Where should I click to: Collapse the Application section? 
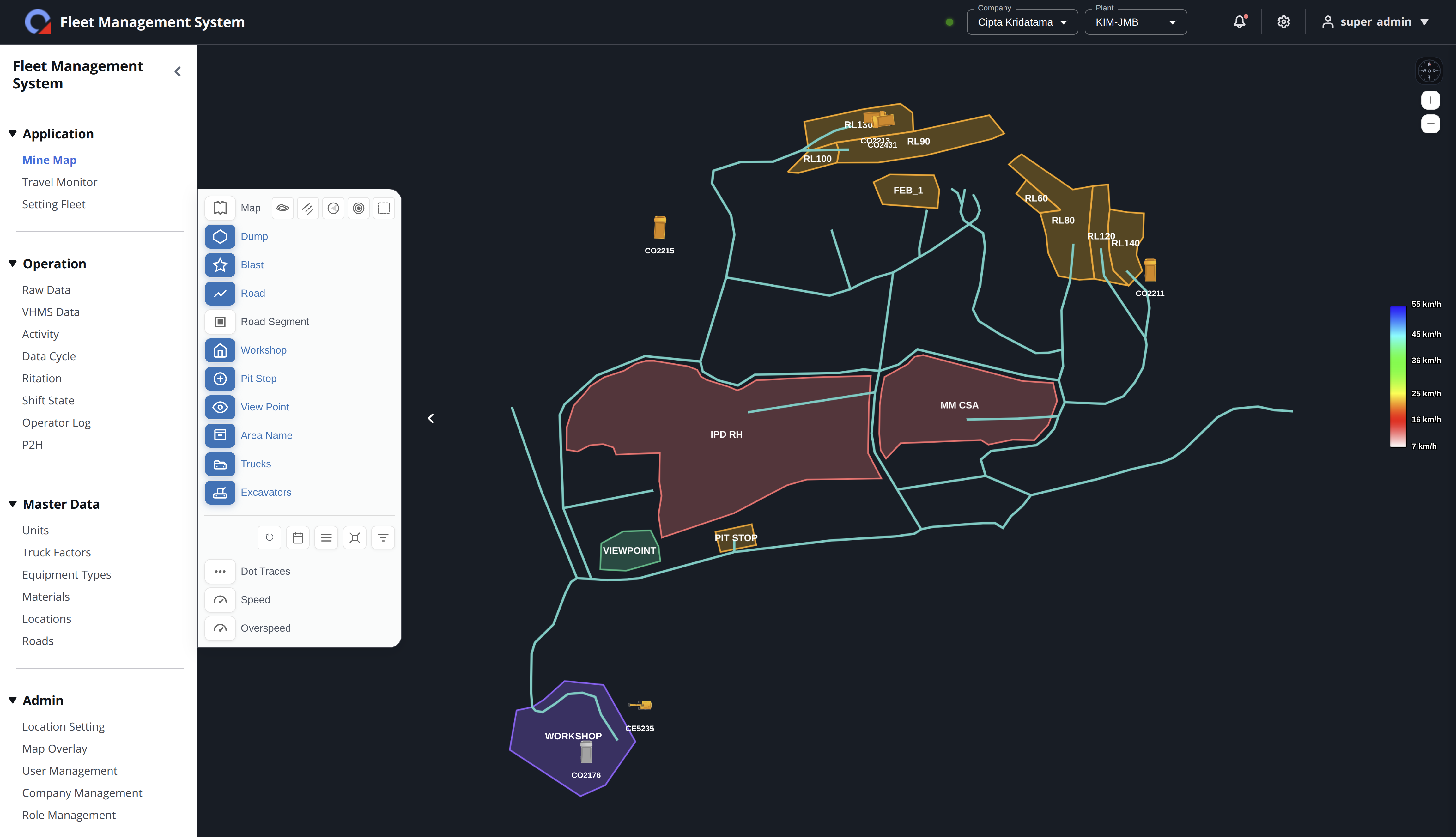pos(12,134)
